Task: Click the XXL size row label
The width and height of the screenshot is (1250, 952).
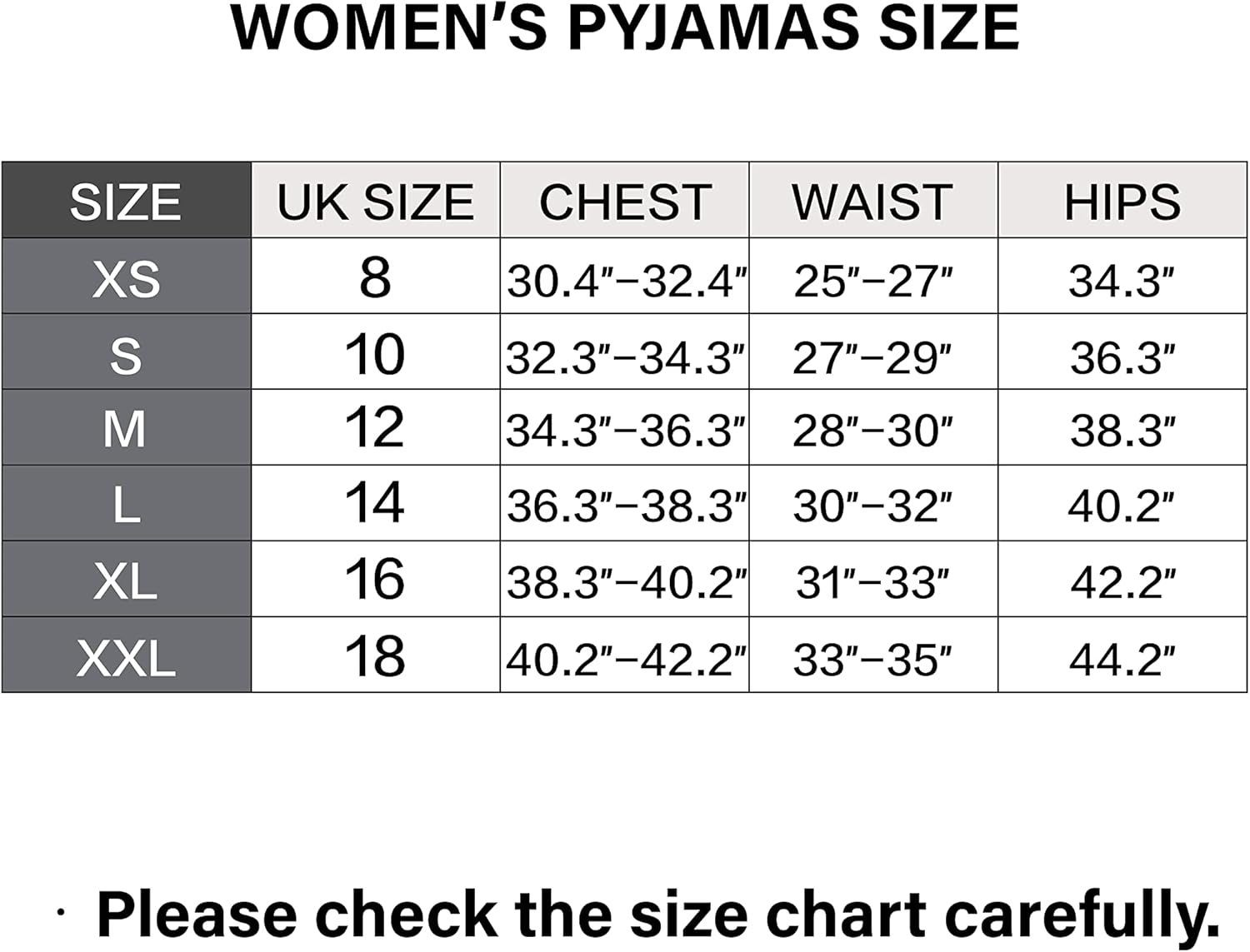Action: click(x=126, y=658)
